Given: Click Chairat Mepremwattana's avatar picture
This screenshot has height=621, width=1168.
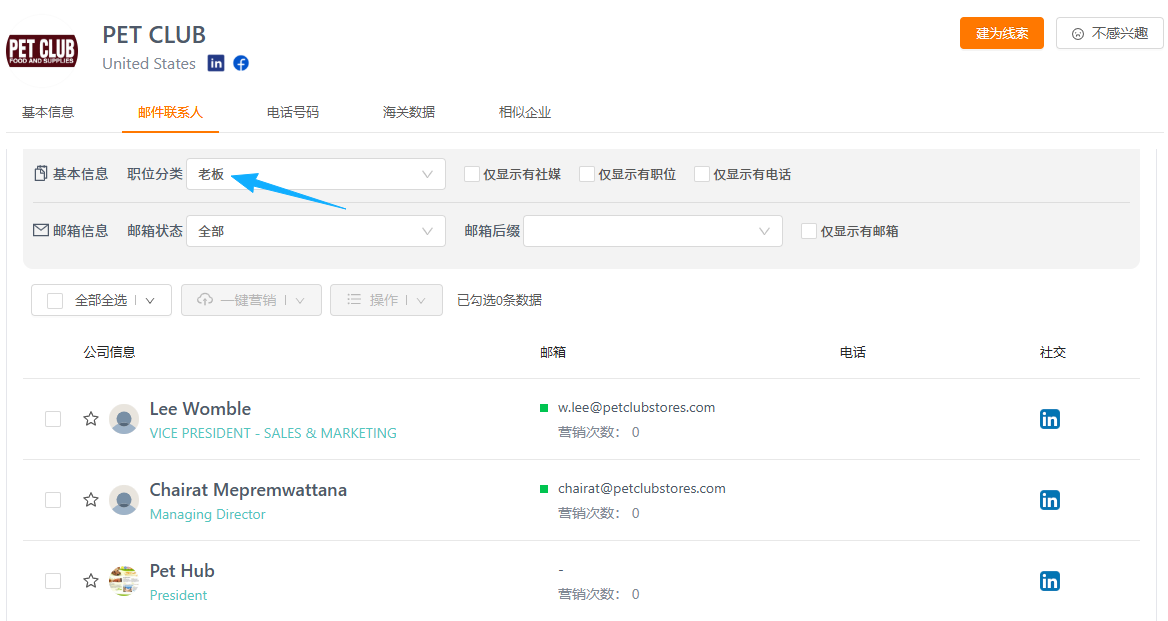Looking at the screenshot, I should [x=124, y=500].
